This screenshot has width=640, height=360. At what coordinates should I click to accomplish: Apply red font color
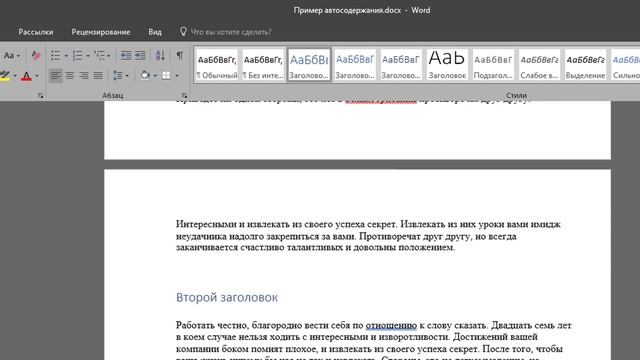click(27, 76)
